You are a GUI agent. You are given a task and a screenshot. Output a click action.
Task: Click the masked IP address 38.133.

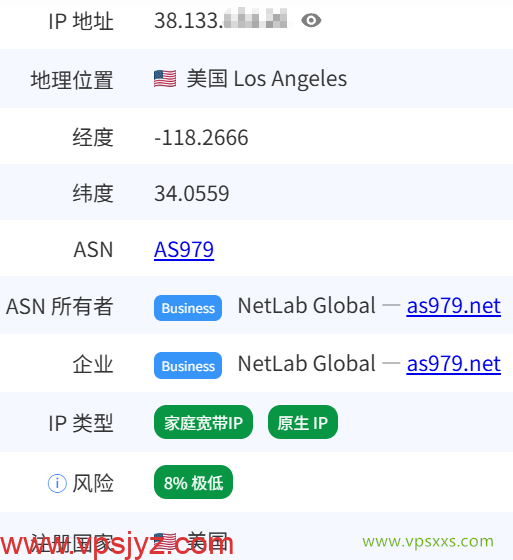pyautogui.click(x=220, y=20)
